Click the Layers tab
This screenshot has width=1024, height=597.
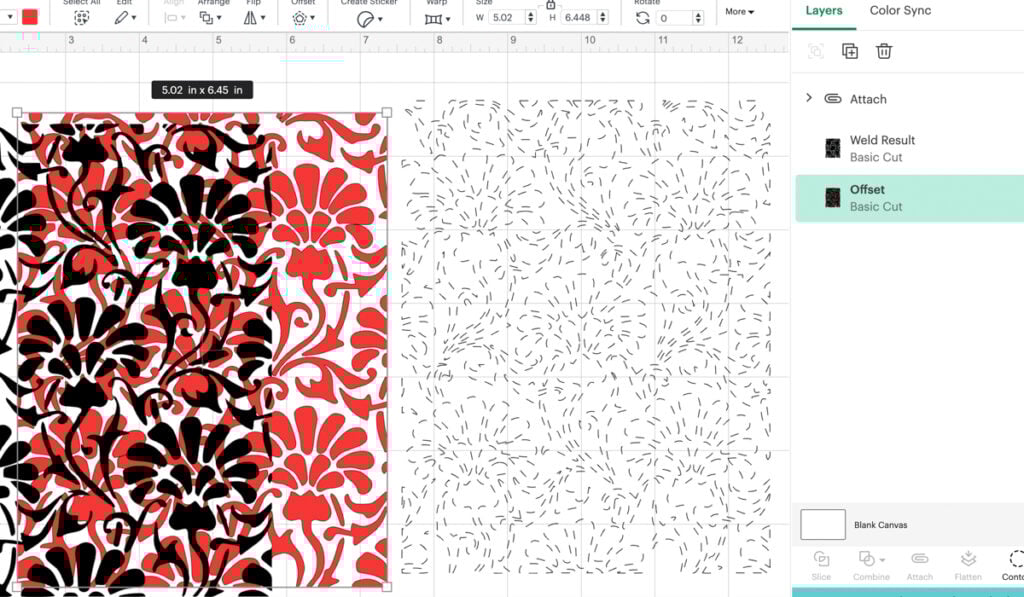pos(822,10)
